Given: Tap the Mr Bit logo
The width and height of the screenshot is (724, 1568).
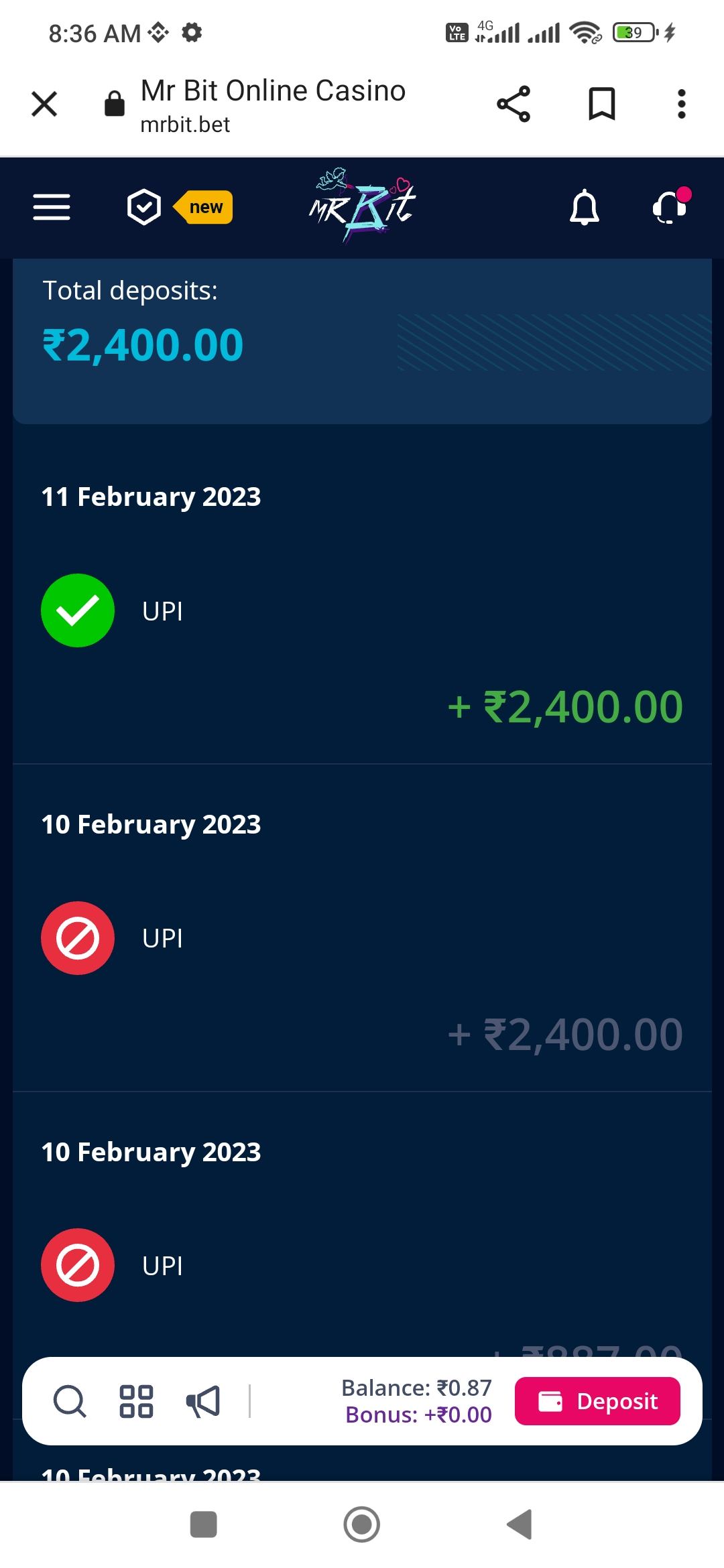Looking at the screenshot, I should pyautogui.click(x=362, y=204).
